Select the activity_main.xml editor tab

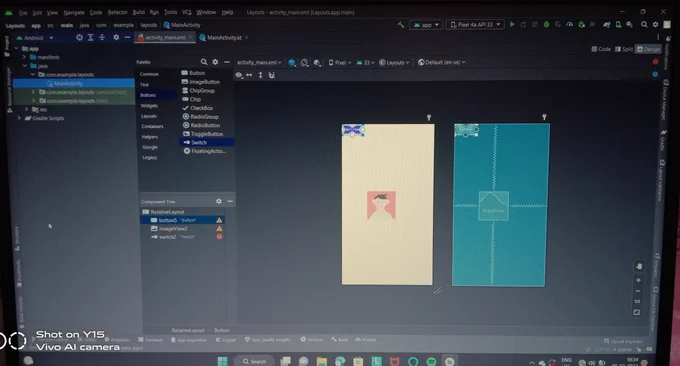coord(165,38)
